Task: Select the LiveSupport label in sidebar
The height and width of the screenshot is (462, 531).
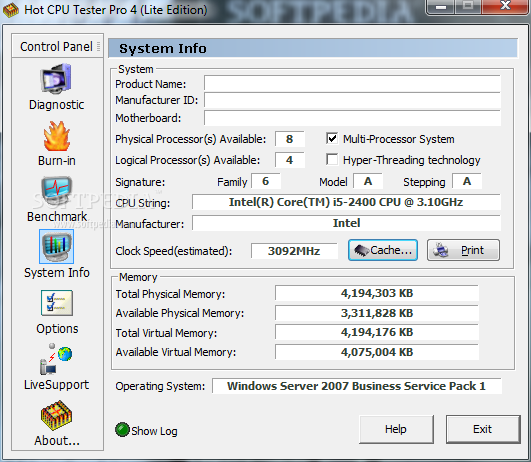Action: pyautogui.click(x=57, y=385)
